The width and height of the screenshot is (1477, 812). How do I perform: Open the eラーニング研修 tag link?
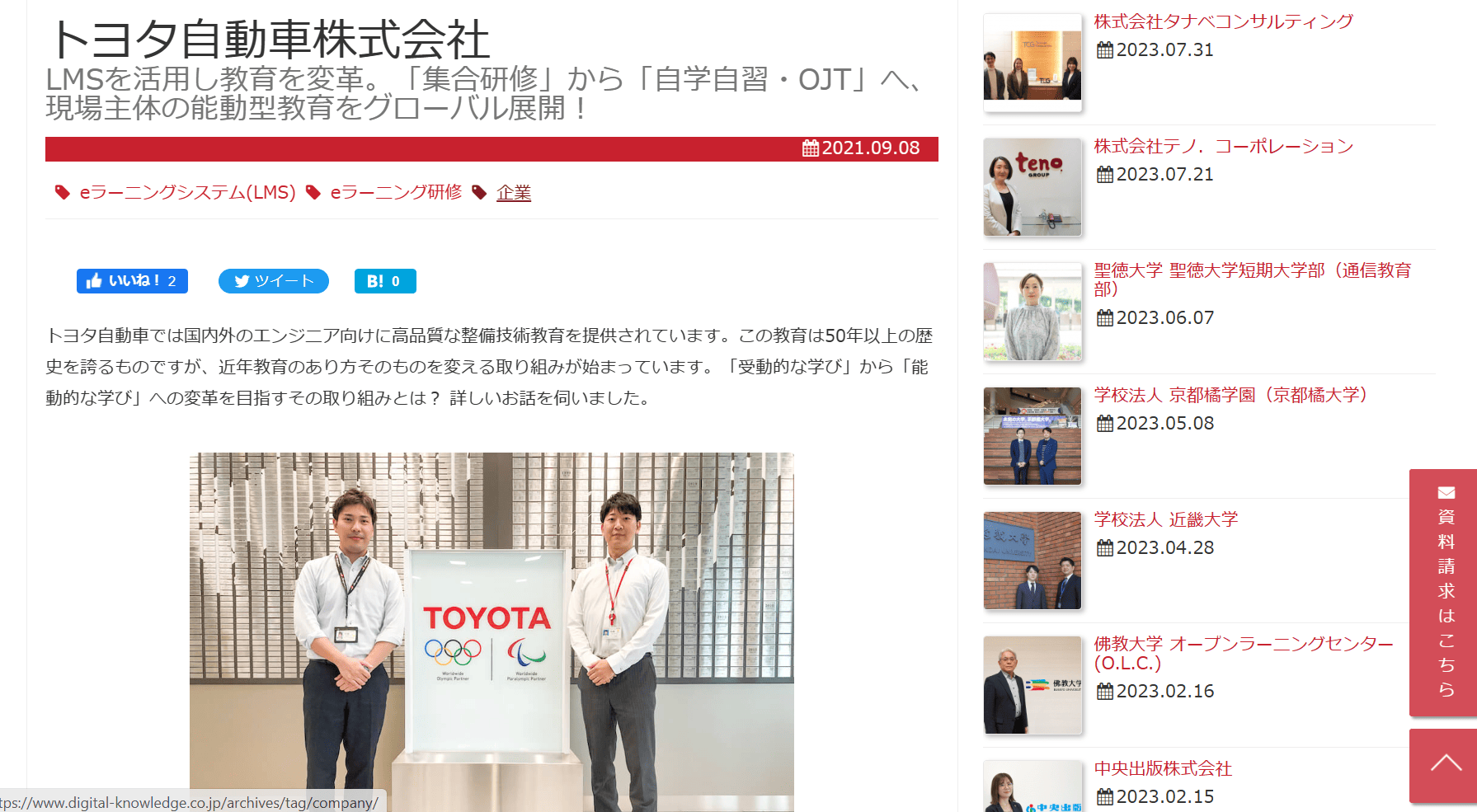(x=396, y=192)
